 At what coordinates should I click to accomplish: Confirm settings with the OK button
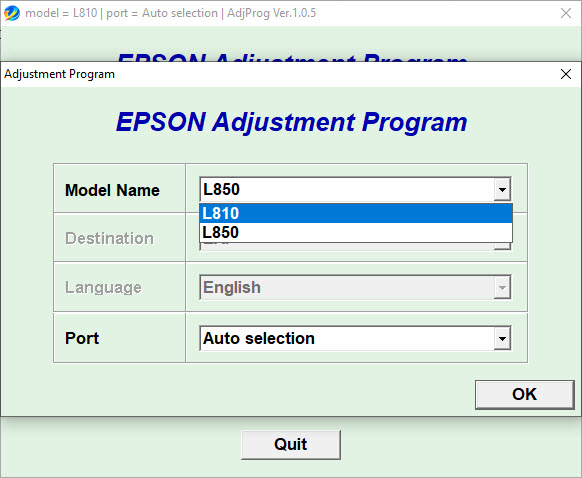click(x=524, y=394)
